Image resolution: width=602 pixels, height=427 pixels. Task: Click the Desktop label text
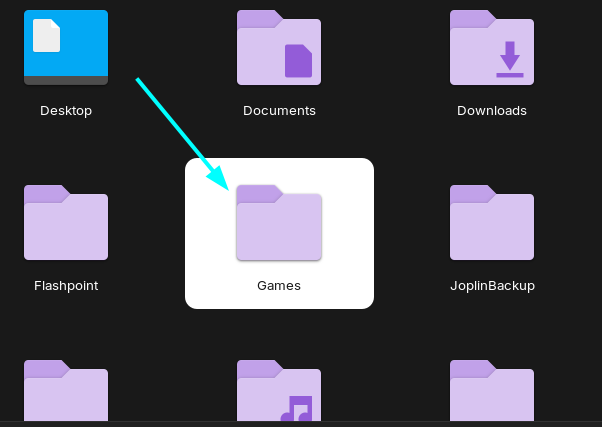click(x=66, y=111)
